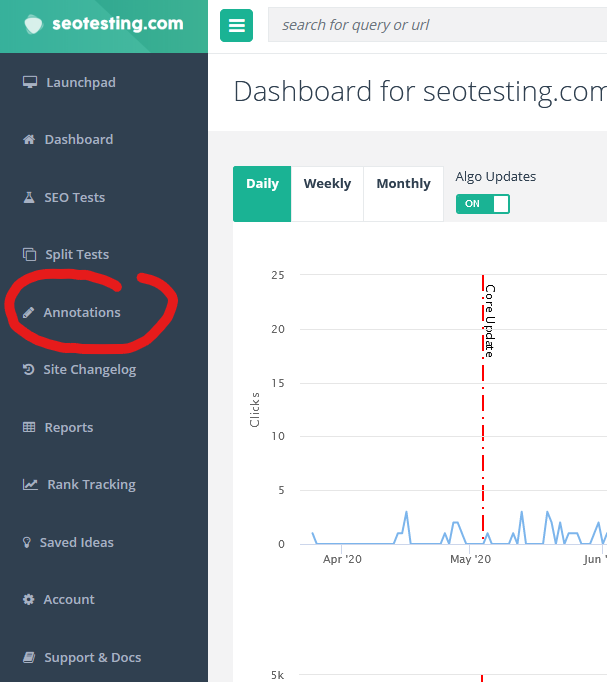Screen dimensions: 607x682
Task: Click the Dashboard for seotesting.com heading
Action: point(420,91)
